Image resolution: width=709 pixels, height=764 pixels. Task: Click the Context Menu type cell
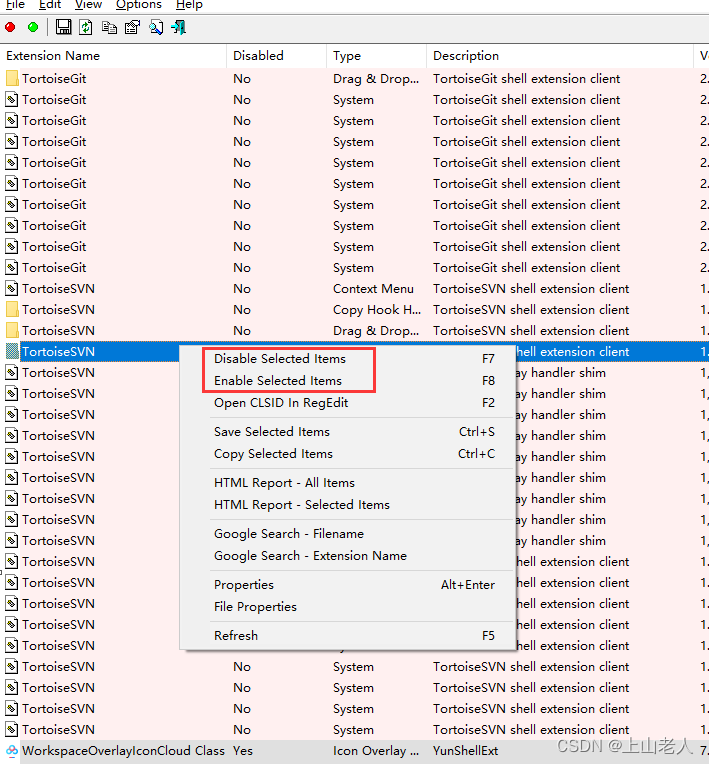coord(373,288)
